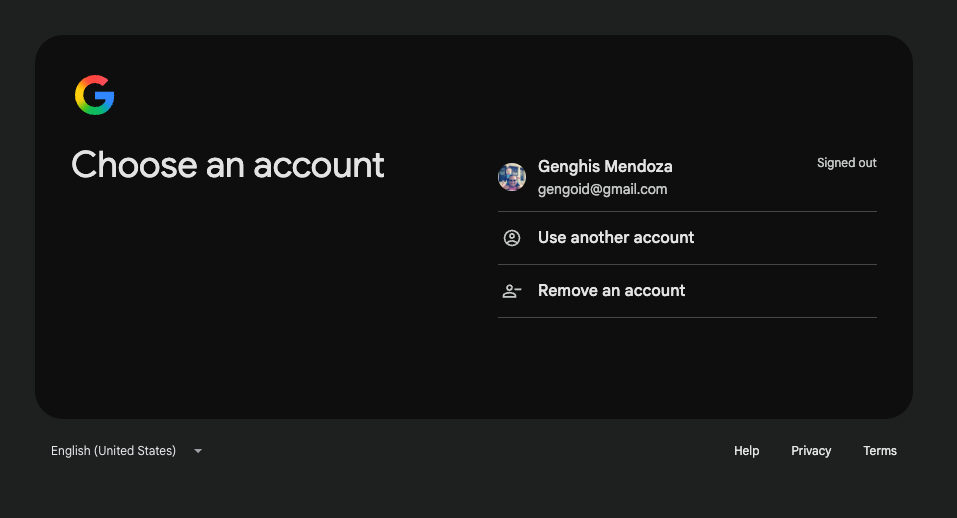Click the remove-person icon beside Remove an account
Viewport: 957px width, 518px height.
[x=511, y=291]
